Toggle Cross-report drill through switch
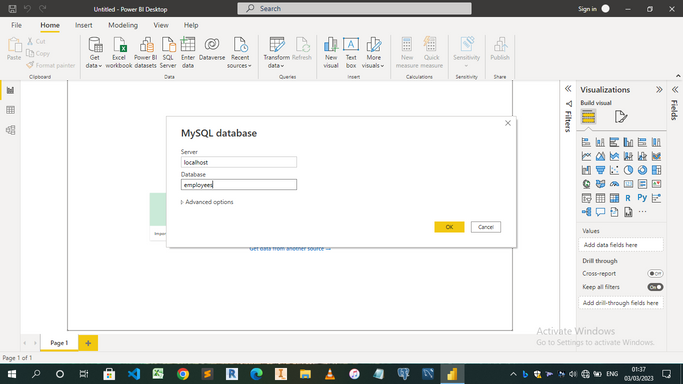683x384 pixels. [x=655, y=273]
